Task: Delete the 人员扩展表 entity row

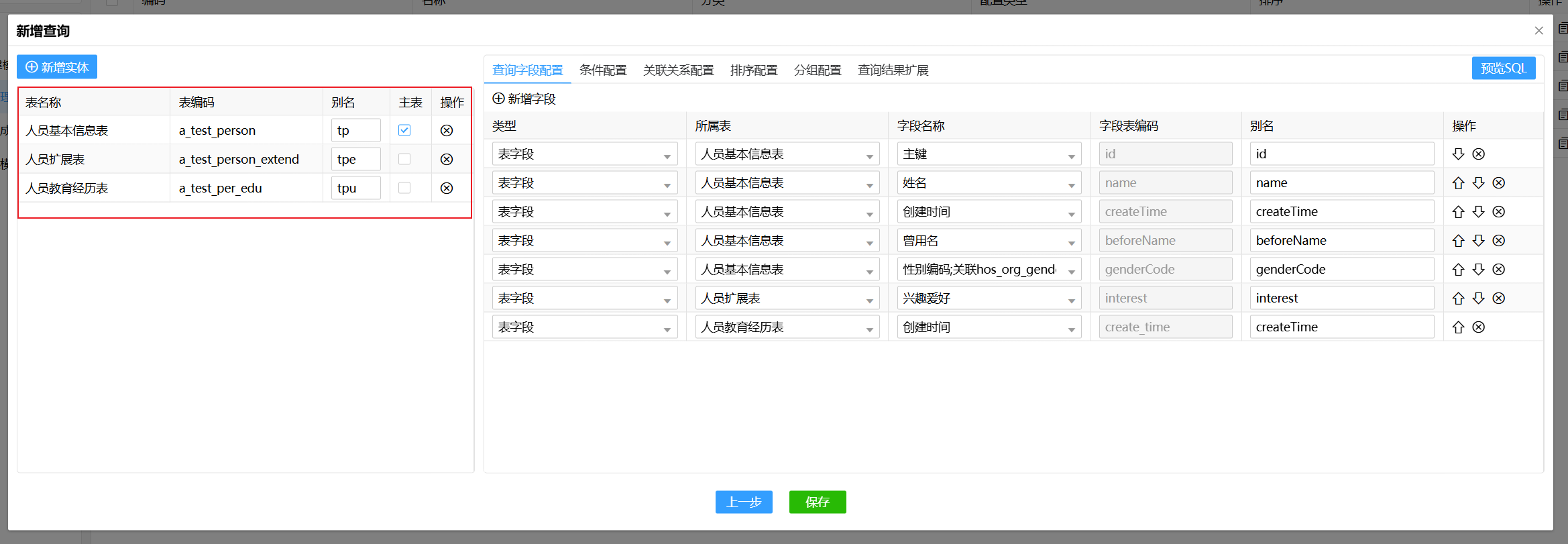Action: [x=447, y=160]
